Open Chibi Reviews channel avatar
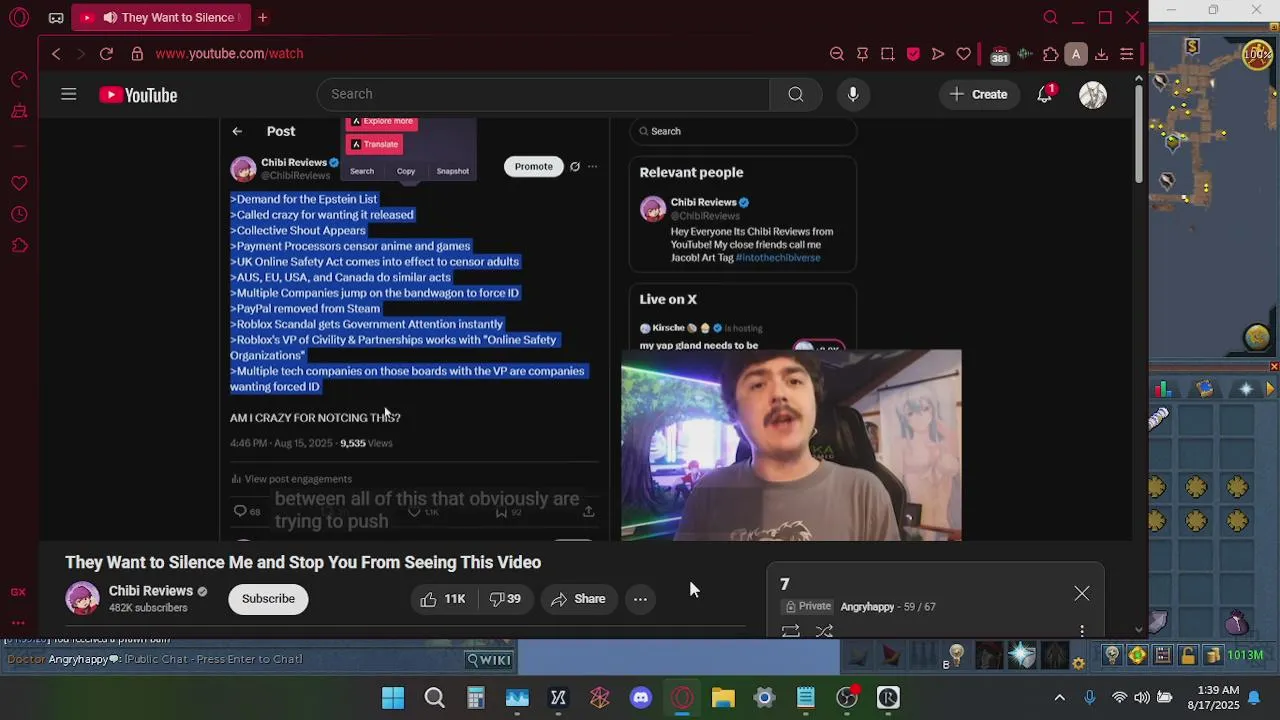 [x=82, y=598]
